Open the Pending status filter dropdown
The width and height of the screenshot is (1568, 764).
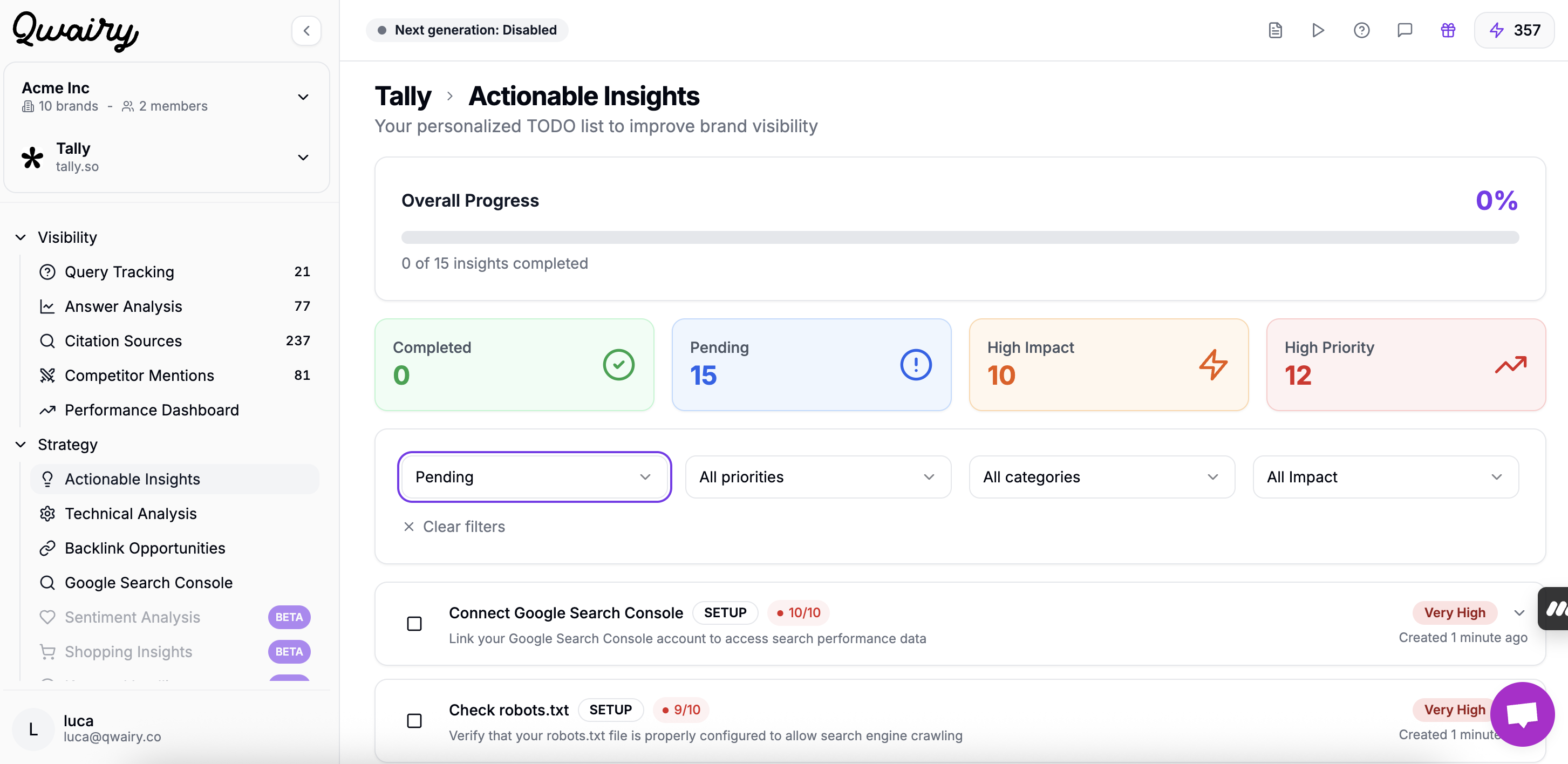click(x=534, y=477)
